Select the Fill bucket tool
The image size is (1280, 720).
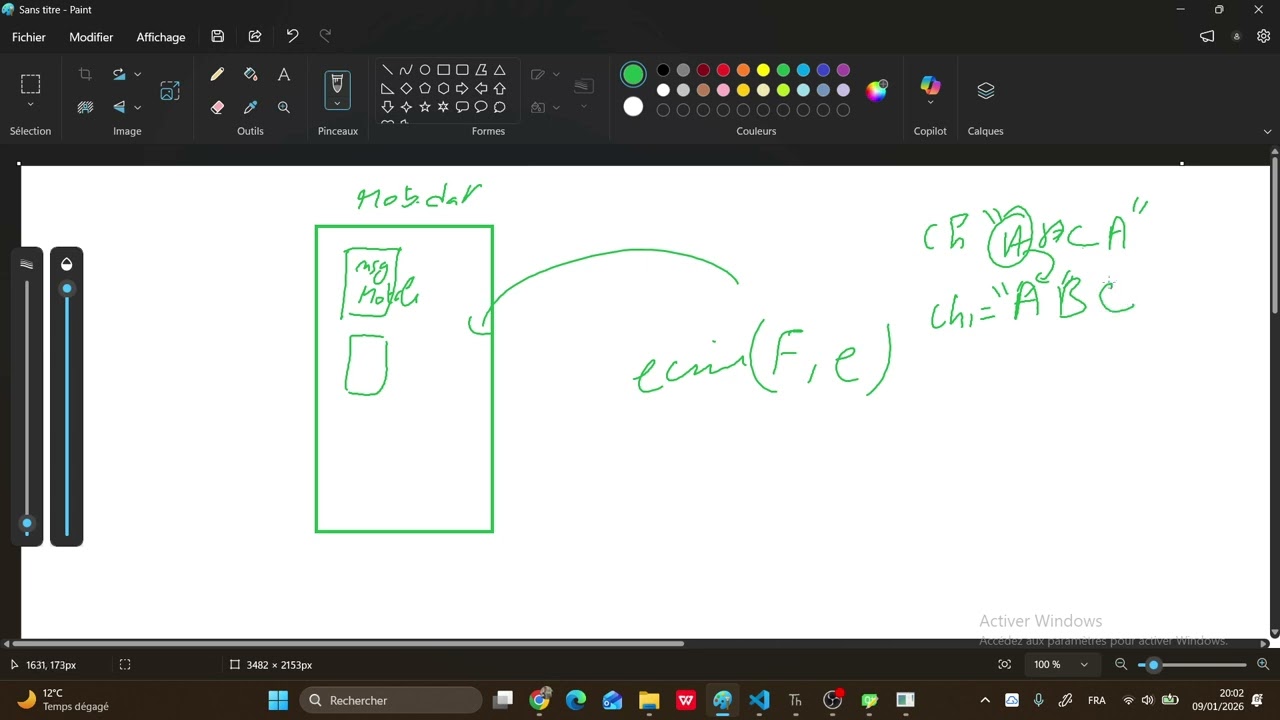(250, 74)
